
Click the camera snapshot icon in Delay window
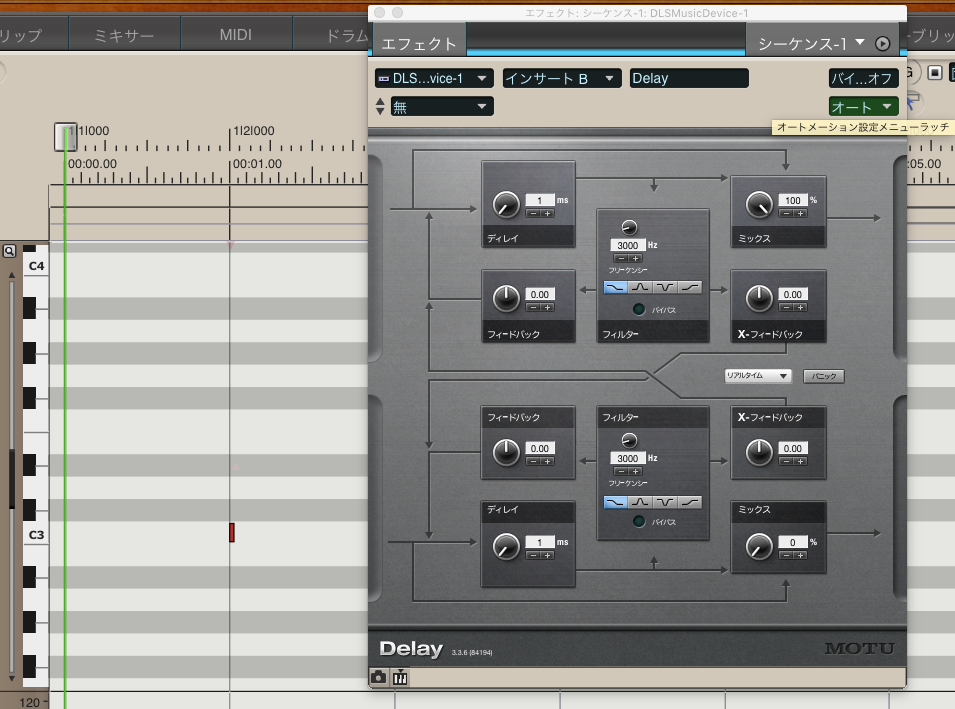(x=378, y=677)
